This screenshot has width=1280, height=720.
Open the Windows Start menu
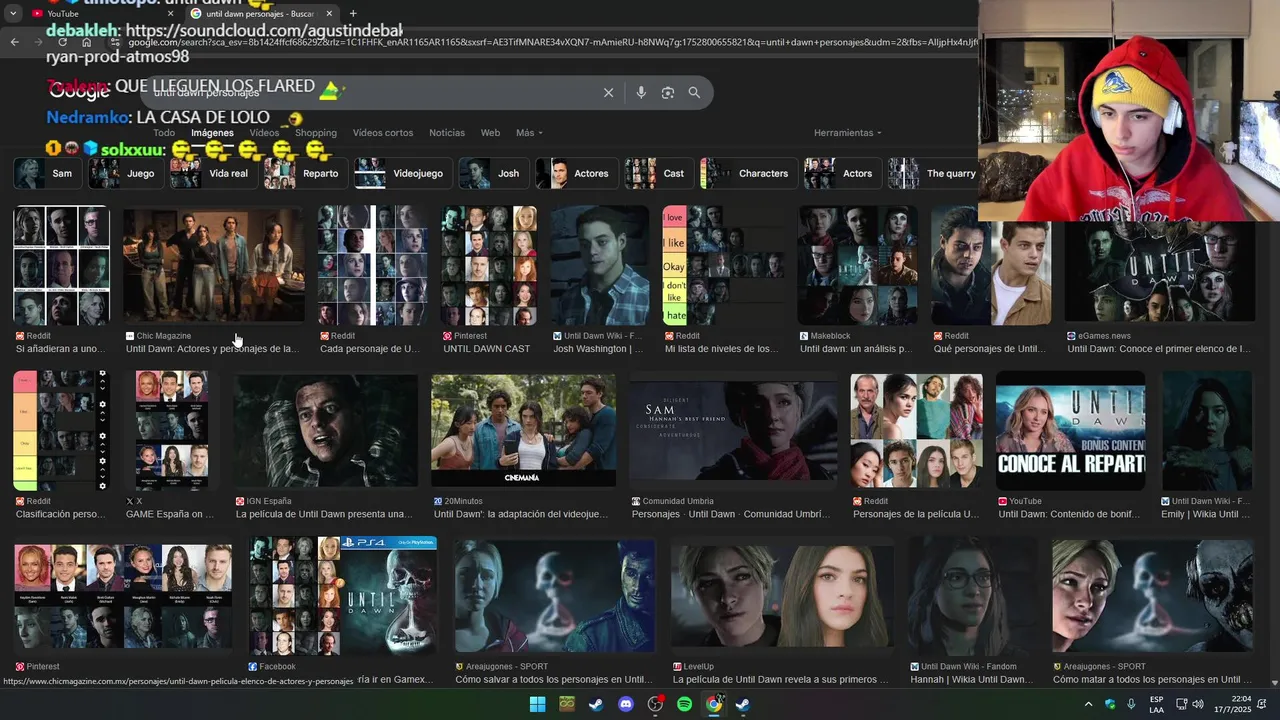click(537, 704)
